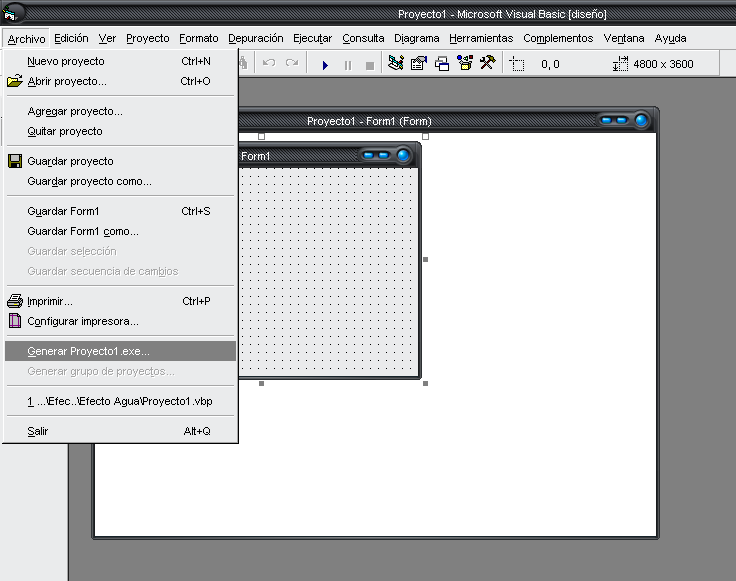
Task: Select Imprimir... from the Archivo menu
Action: 121,301
